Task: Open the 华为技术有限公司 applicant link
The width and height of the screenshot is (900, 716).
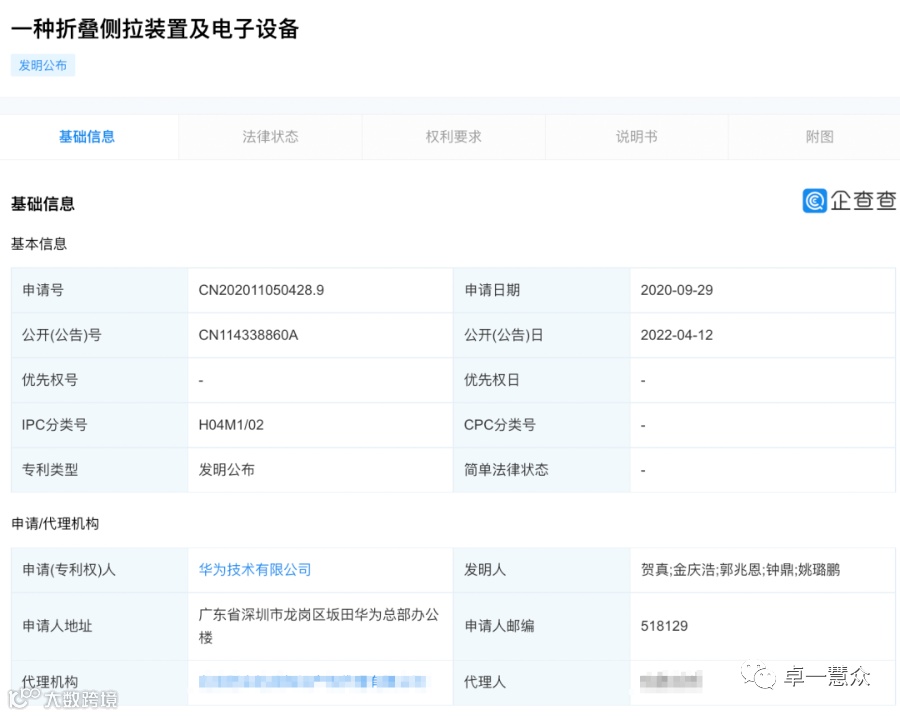Action: pyautogui.click(x=255, y=570)
